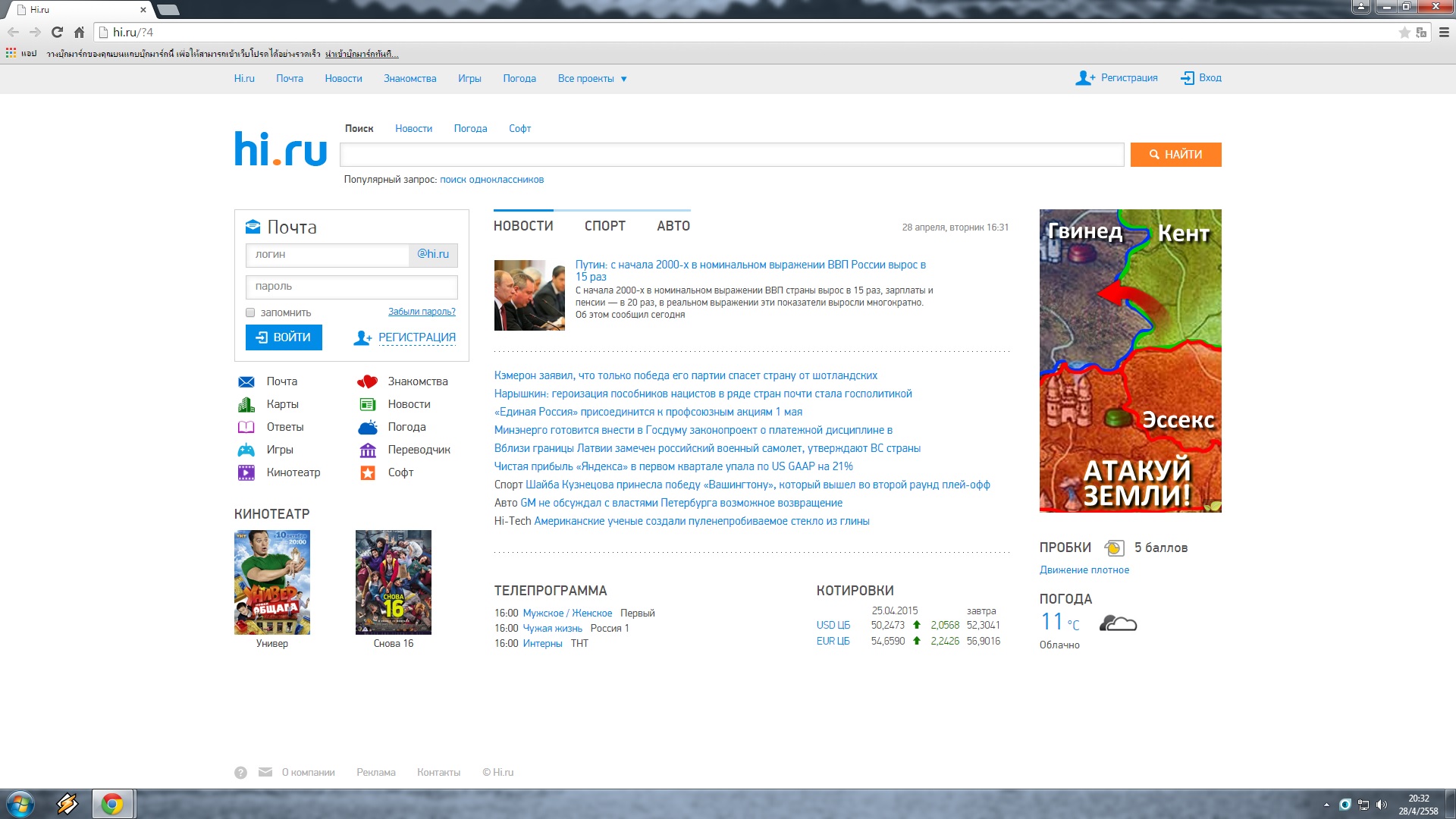The image size is (1456, 819).
Task: Open the Игры gamepad icon
Action: coord(246,450)
